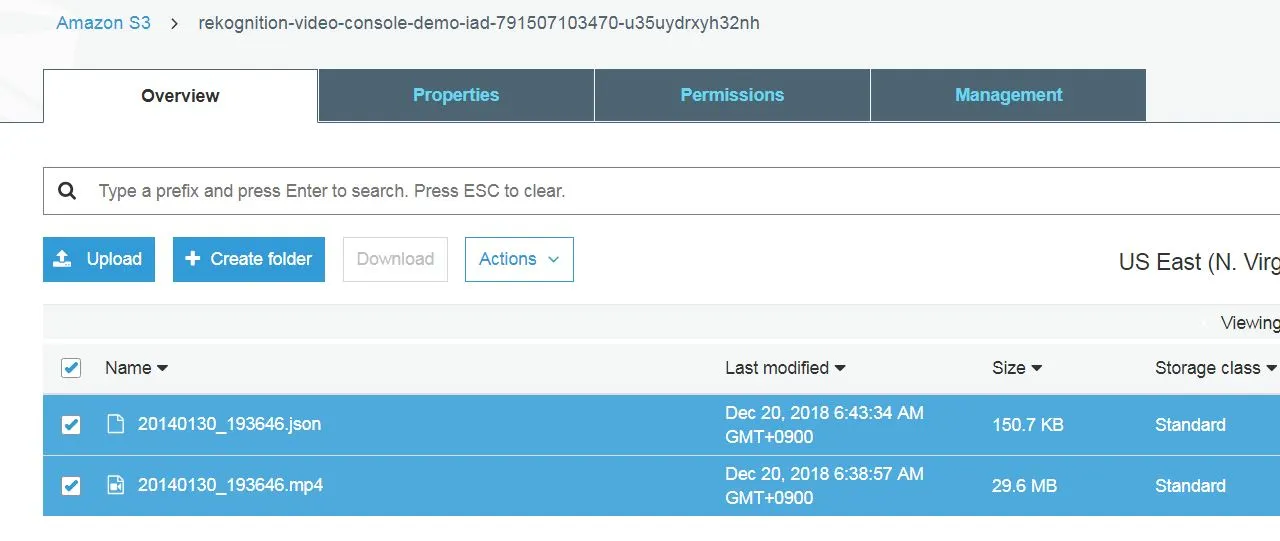Go to Amazon S3 breadcrumb link
Viewport: 1280px width, 541px height.
(104, 22)
